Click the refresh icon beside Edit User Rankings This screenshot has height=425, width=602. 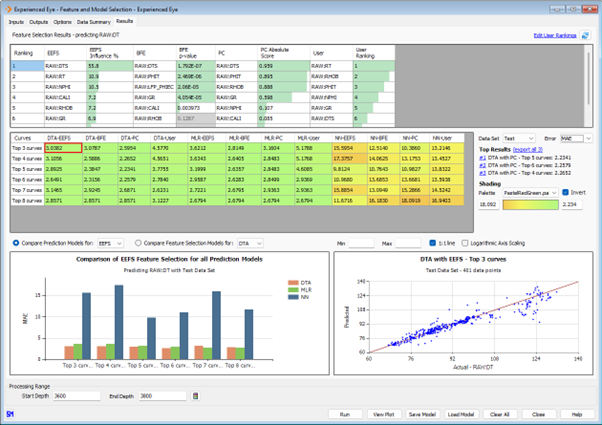(586, 35)
